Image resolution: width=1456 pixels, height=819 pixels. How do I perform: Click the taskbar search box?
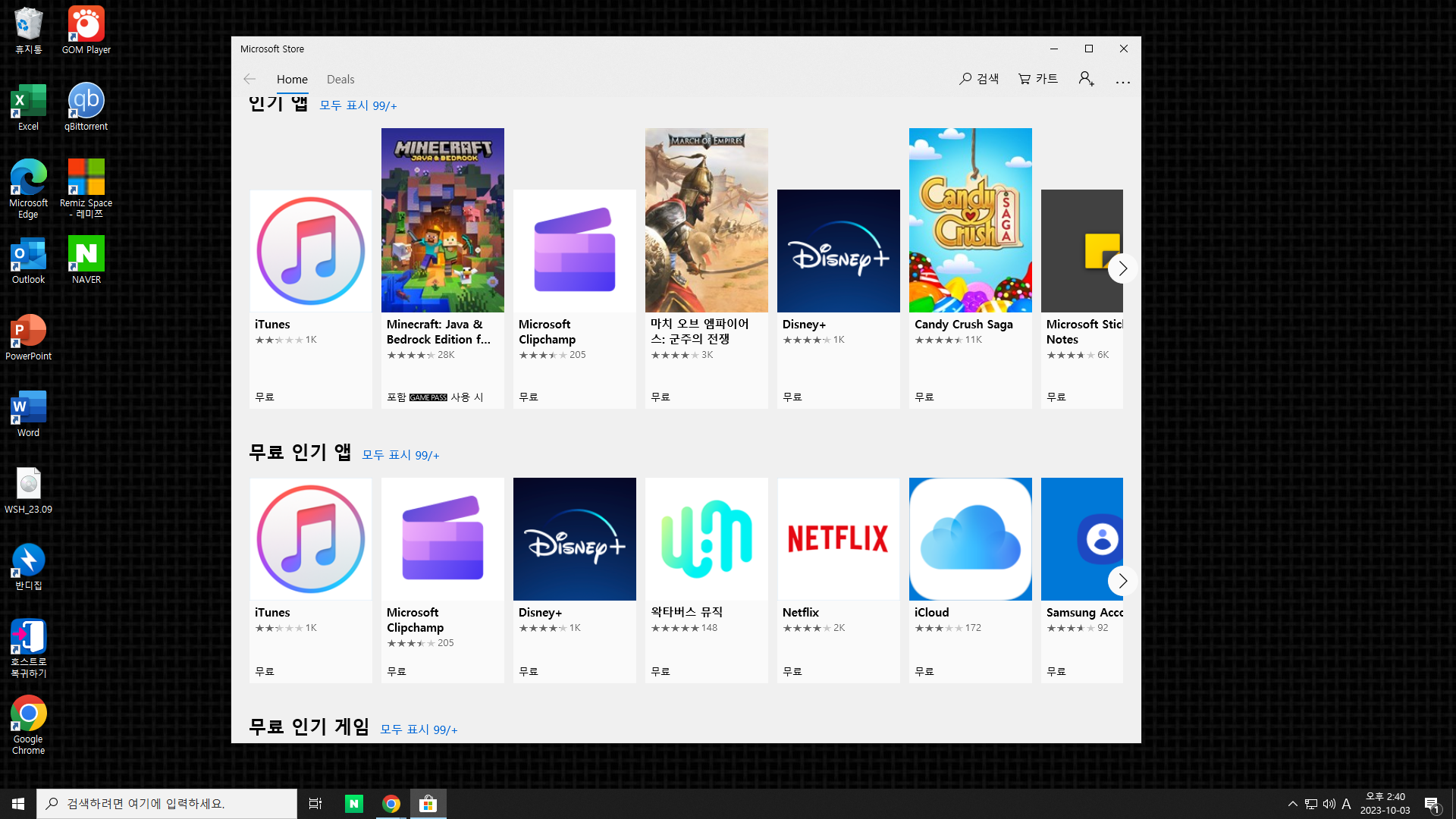pyautogui.click(x=167, y=804)
